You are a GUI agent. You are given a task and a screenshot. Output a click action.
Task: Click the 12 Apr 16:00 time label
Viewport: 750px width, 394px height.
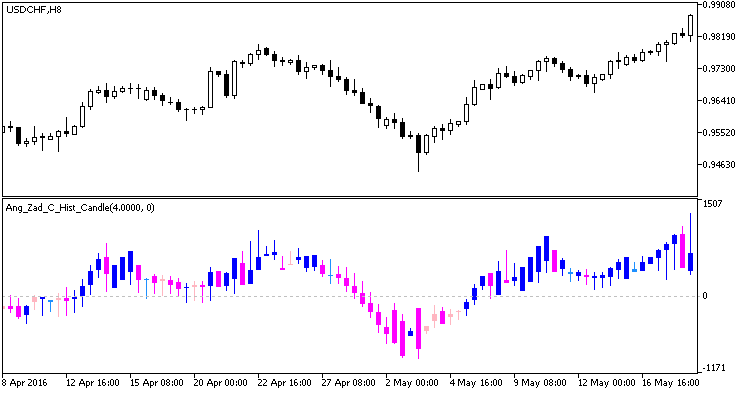[x=92, y=383]
